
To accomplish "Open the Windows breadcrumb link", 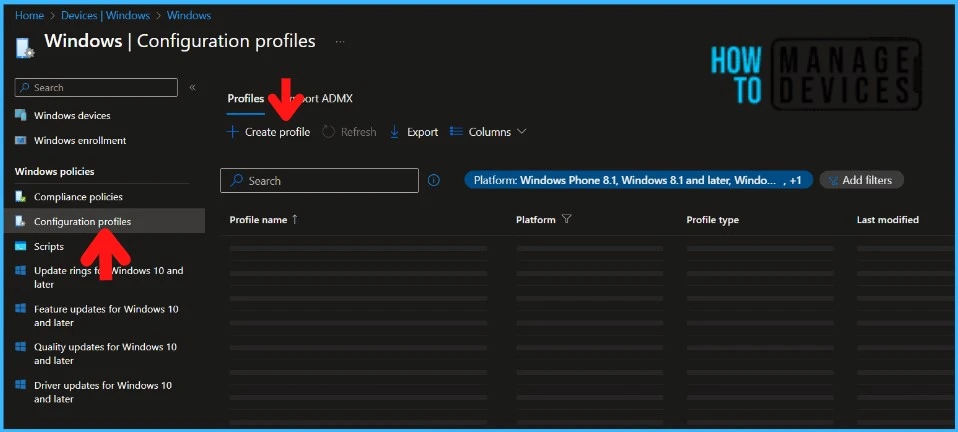I will [189, 15].
